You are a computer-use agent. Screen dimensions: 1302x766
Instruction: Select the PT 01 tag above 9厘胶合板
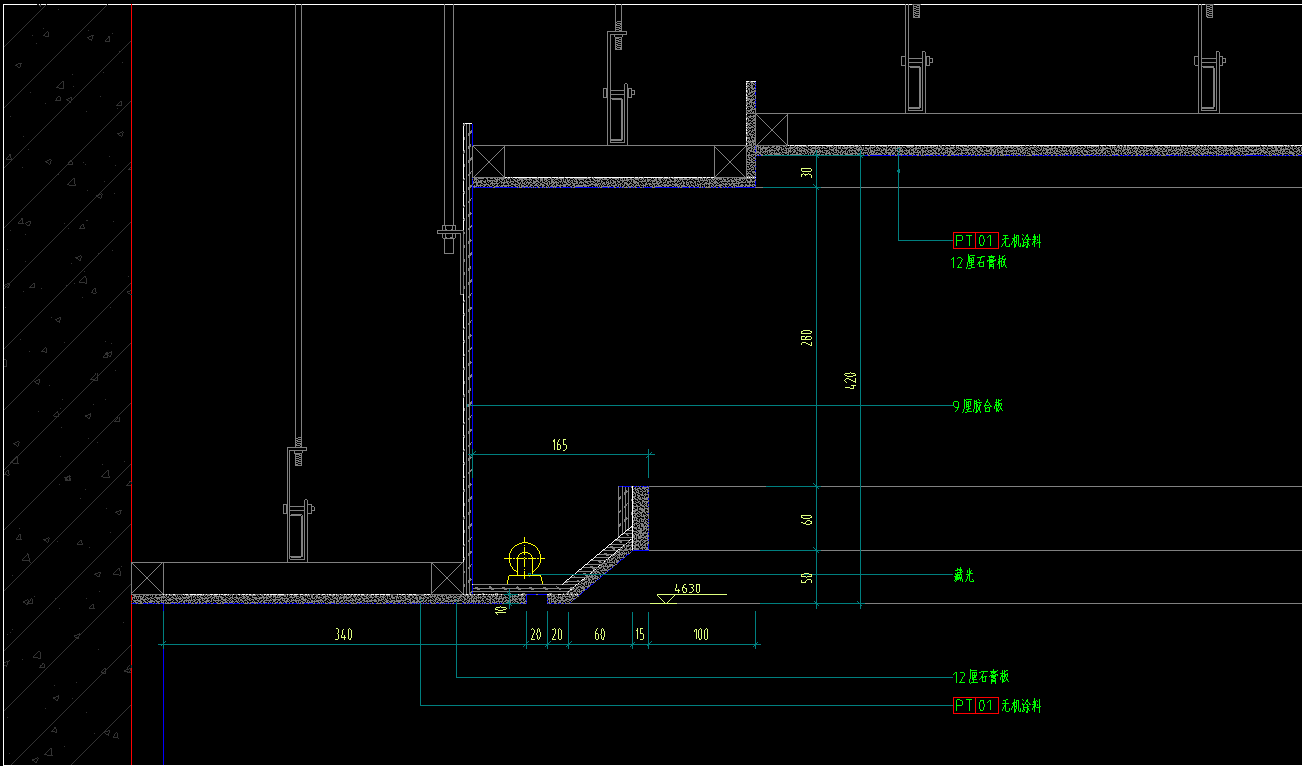[x=975, y=240]
